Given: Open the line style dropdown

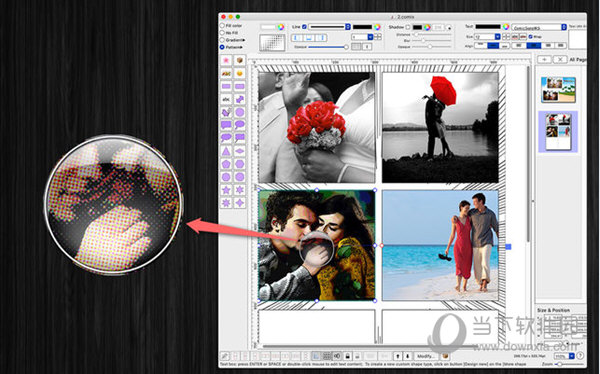Looking at the screenshot, I should [x=329, y=27].
